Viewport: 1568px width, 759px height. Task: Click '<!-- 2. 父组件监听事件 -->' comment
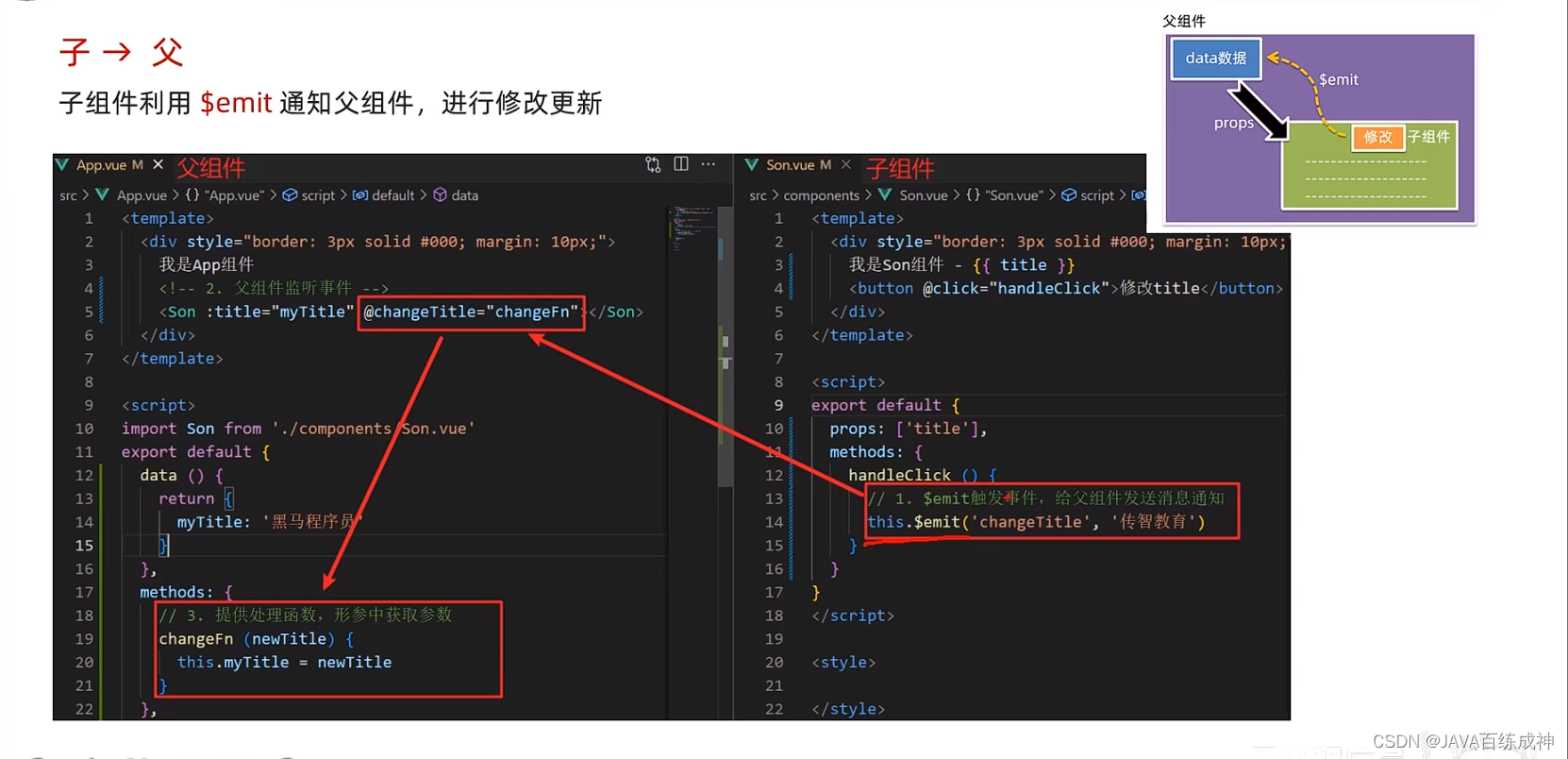(274, 288)
